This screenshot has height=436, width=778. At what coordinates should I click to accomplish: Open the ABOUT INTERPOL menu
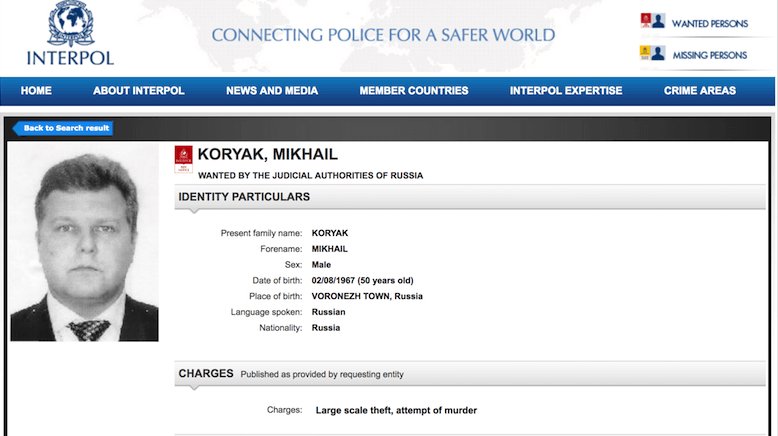pos(138,91)
